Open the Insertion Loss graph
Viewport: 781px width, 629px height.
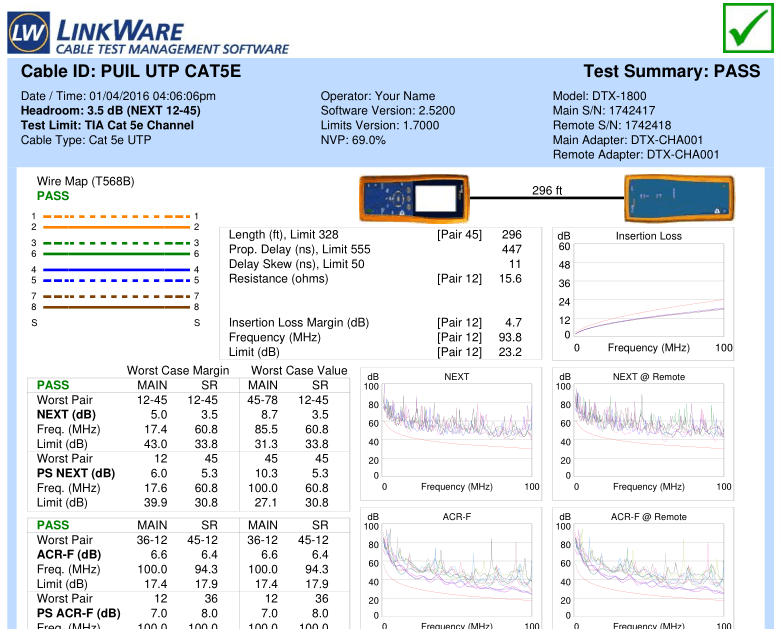[643, 294]
